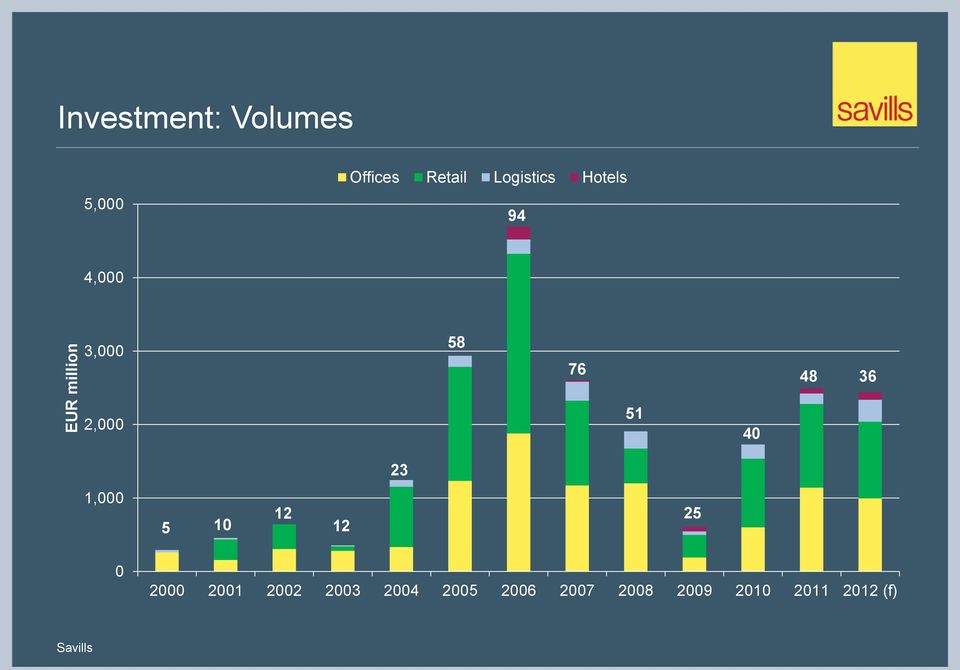Select the green Retail legend swatch
Viewport: 960px width, 670px height.
[419, 178]
